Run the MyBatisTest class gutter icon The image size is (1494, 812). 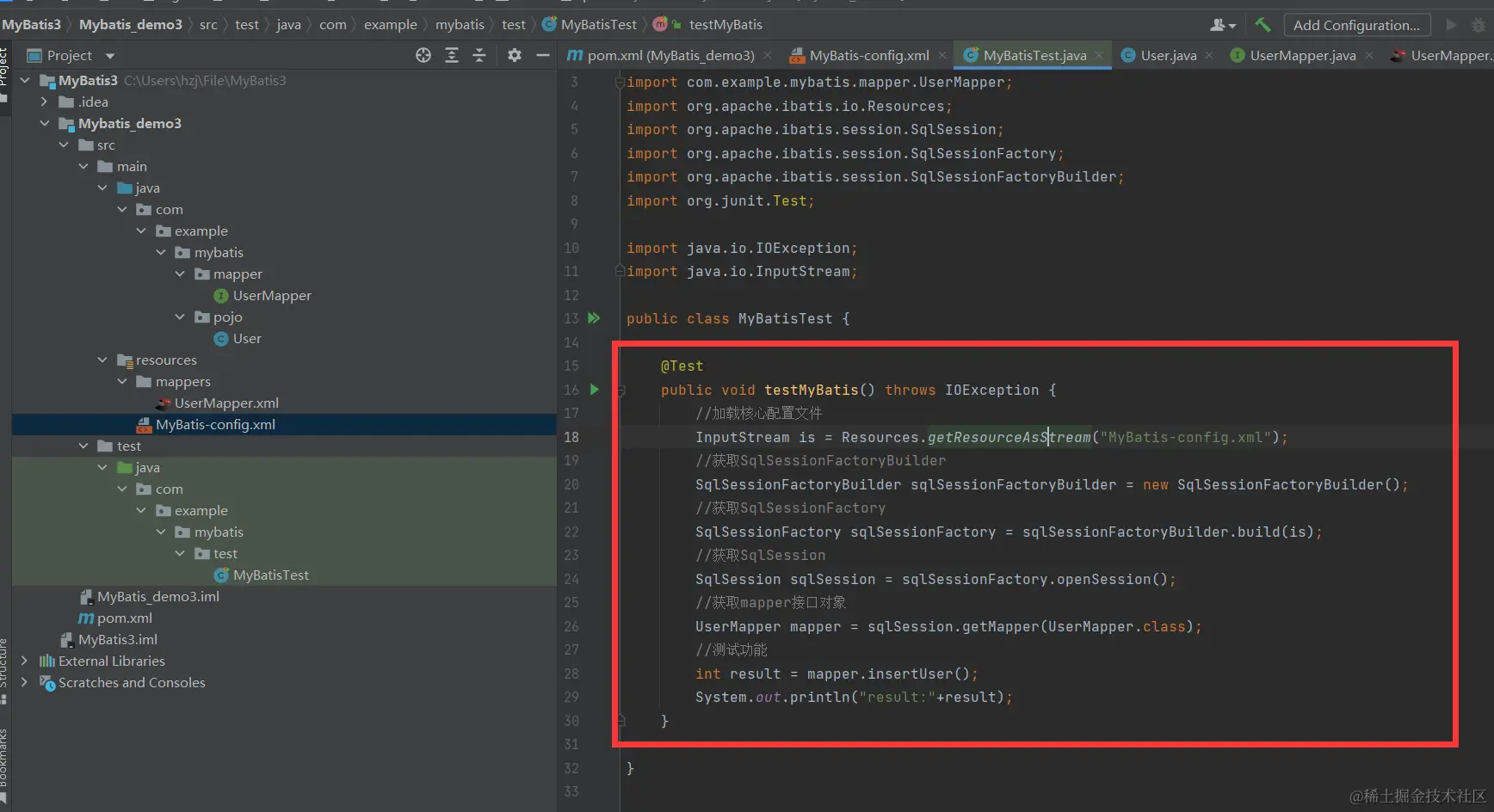[594, 318]
